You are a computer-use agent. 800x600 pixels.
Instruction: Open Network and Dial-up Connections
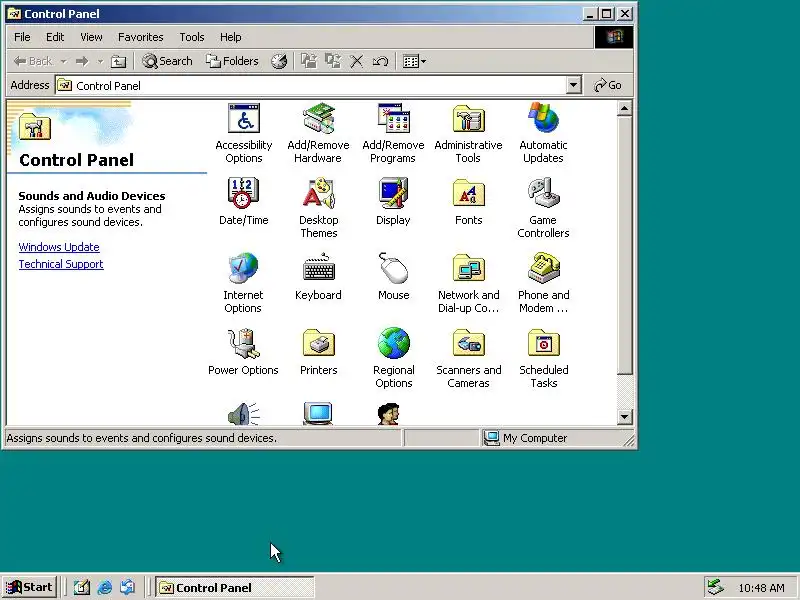(x=468, y=283)
